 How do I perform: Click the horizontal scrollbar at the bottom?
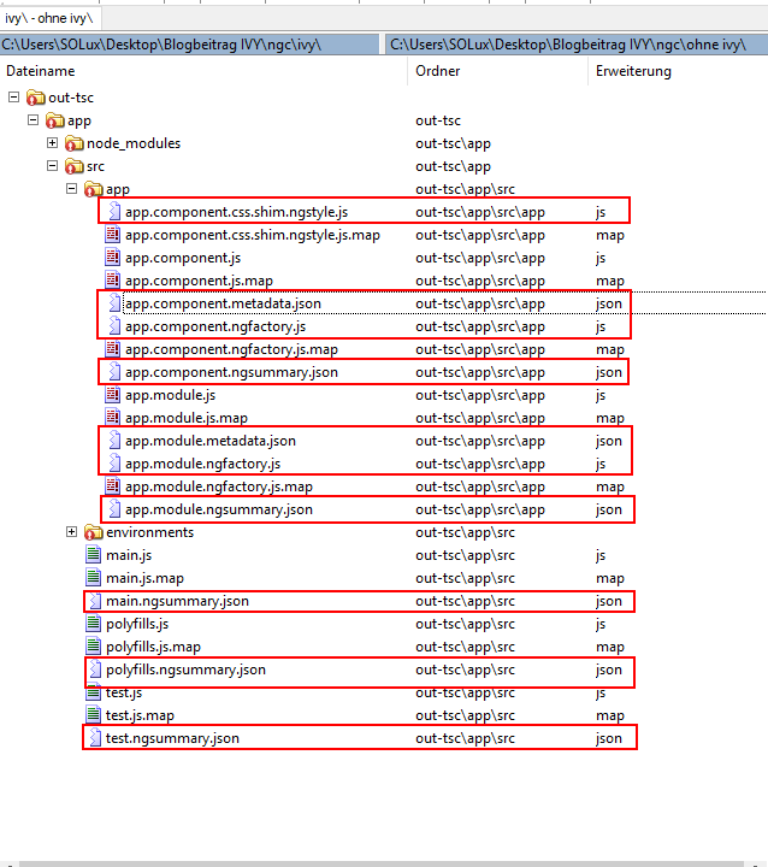point(384,864)
